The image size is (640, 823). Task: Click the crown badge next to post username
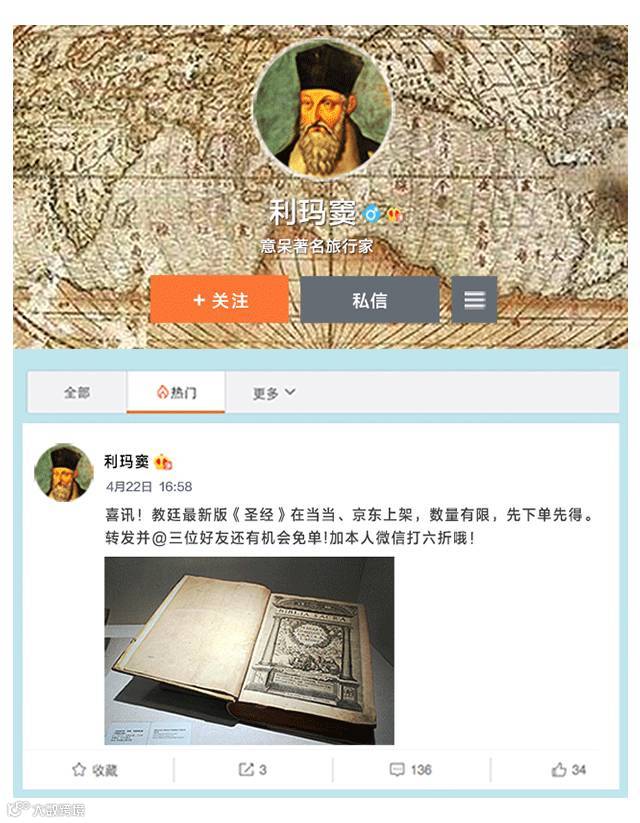pyautogui.click(x=163, y=462)
